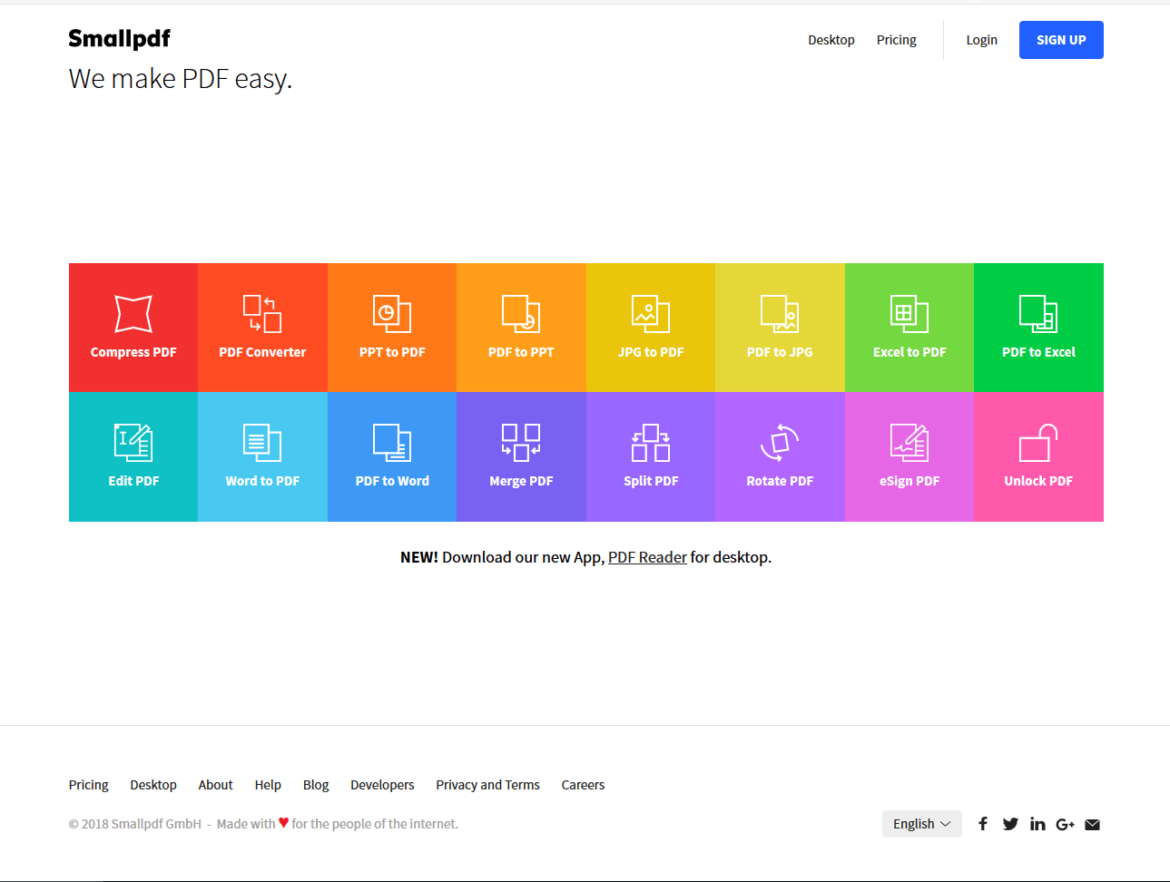1170x882 pixels.
Task: Click the Smallpdf logo in header
Action: 119,39
